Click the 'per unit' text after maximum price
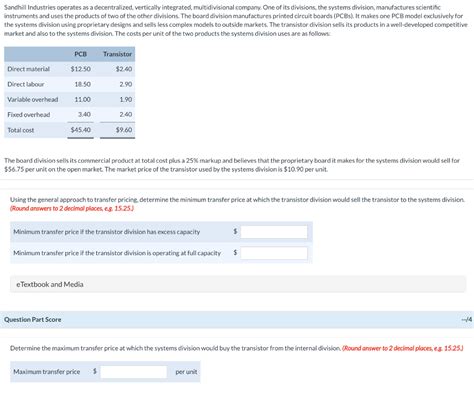Image resolution: width=474 pixels, height=393 pixels. point(186,372)
